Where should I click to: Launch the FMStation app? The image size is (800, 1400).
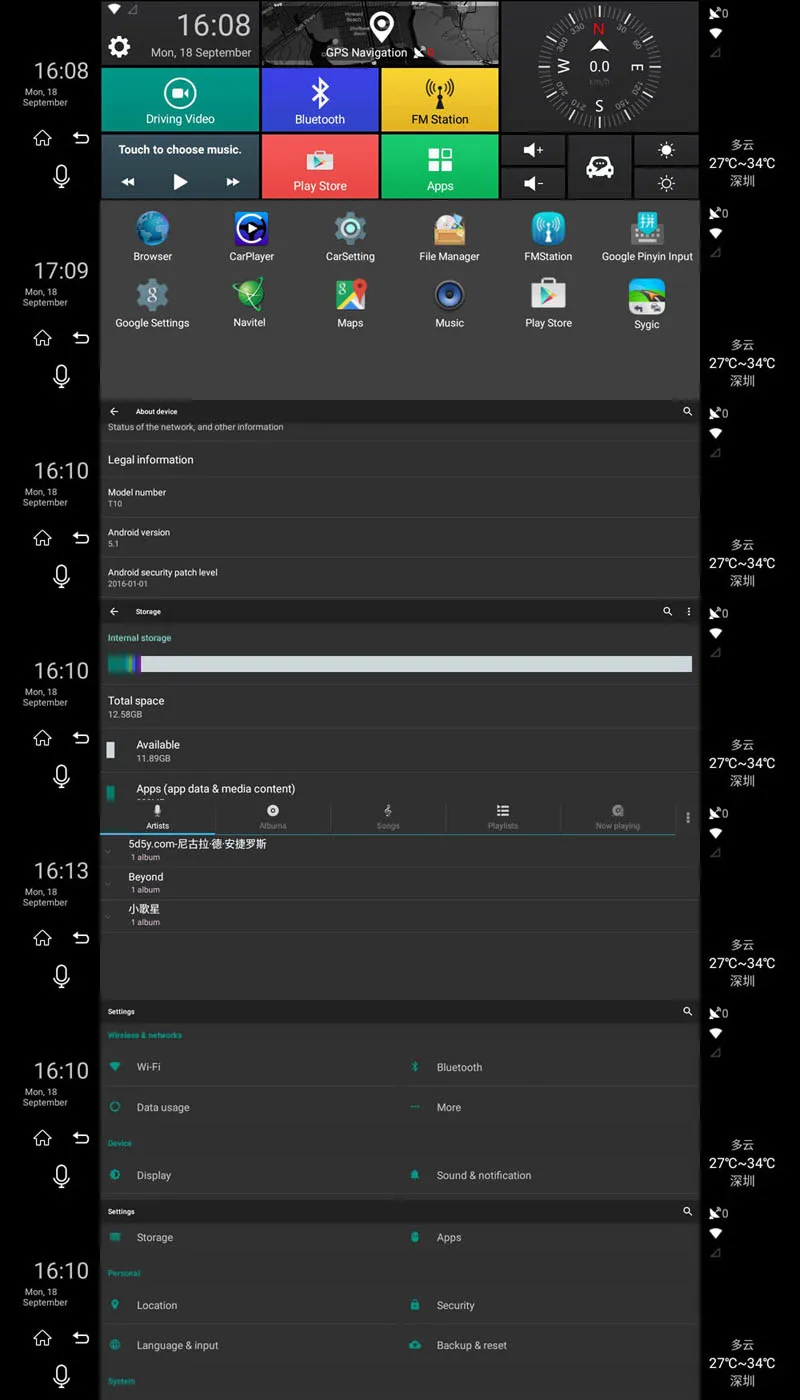pyautogui.click(x=548, y=236)
